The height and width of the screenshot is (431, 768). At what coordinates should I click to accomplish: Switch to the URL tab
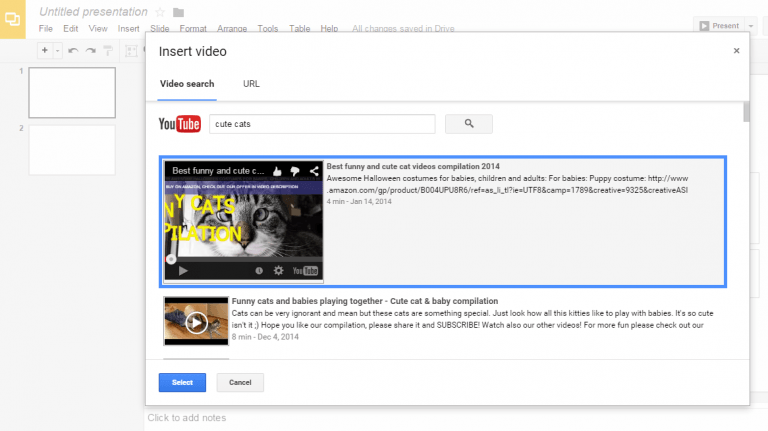tap(251, 84)
